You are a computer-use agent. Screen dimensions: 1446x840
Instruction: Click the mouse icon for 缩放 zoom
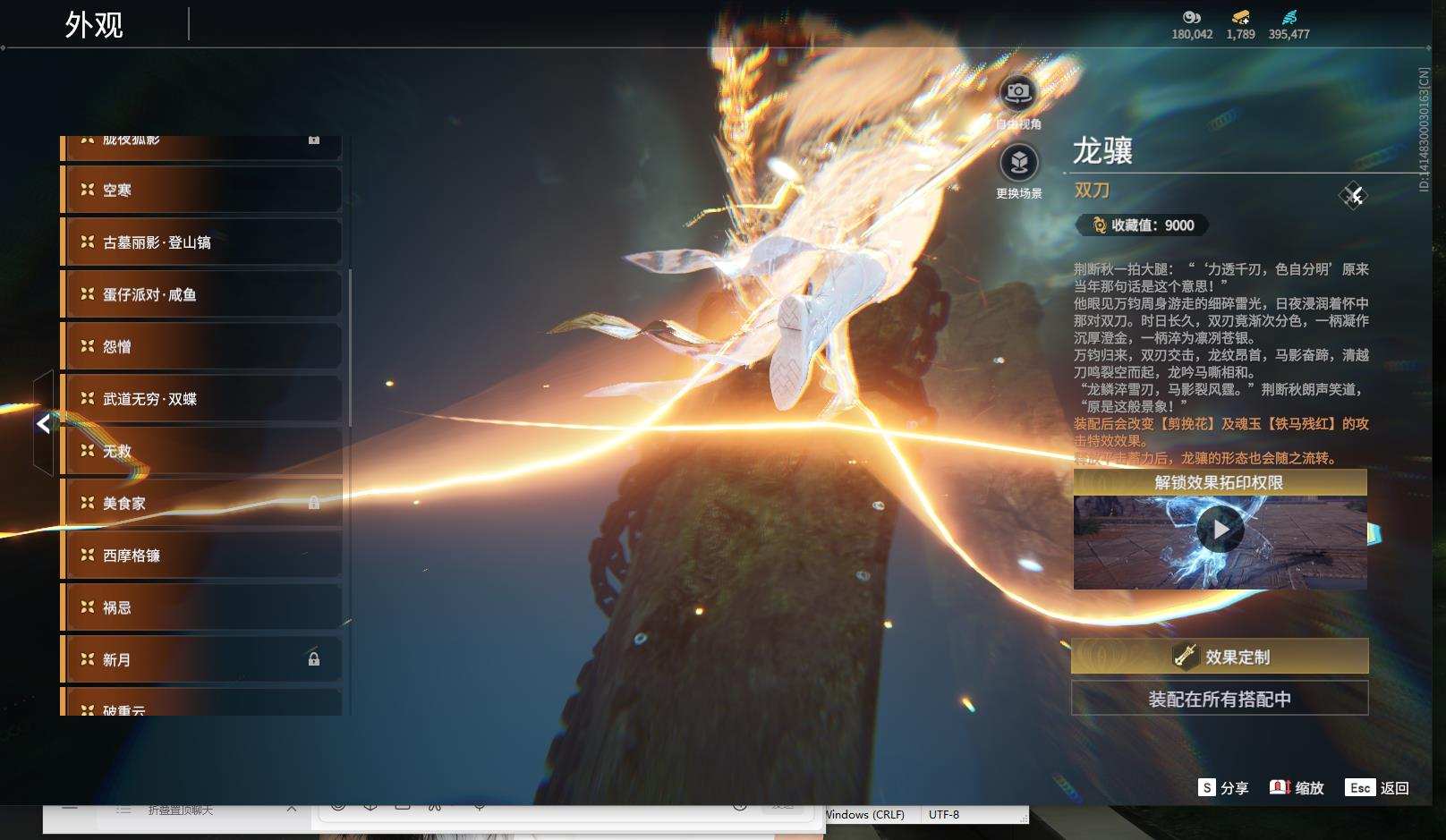[1280, 787]
